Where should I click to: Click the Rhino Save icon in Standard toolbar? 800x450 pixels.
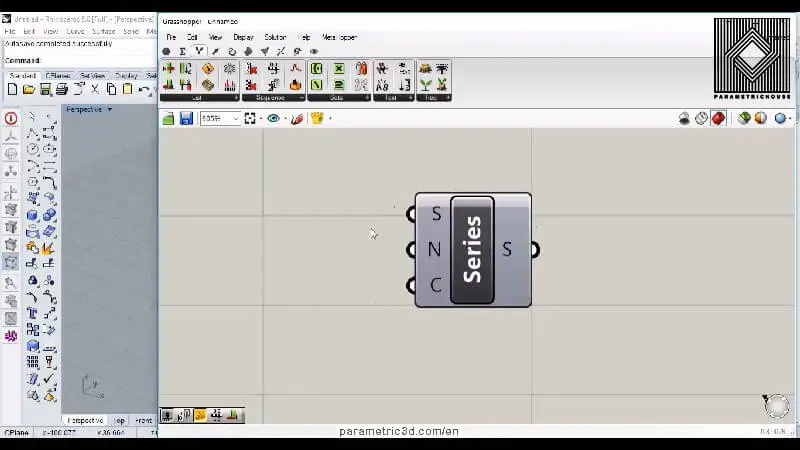click(45, 90)
